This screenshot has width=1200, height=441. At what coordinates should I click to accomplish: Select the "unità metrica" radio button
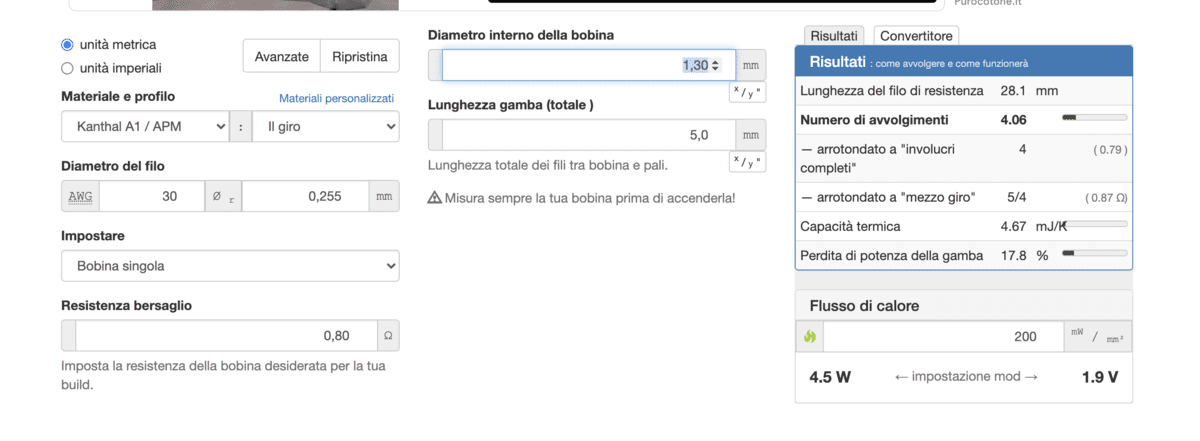coord(67,45)
